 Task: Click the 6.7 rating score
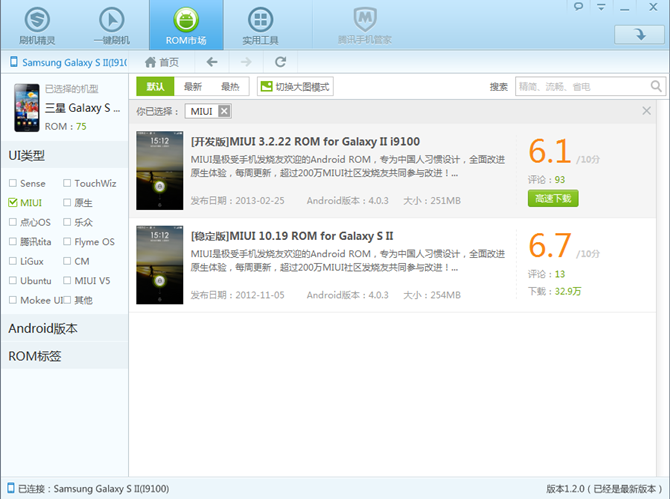coord(550,246)
